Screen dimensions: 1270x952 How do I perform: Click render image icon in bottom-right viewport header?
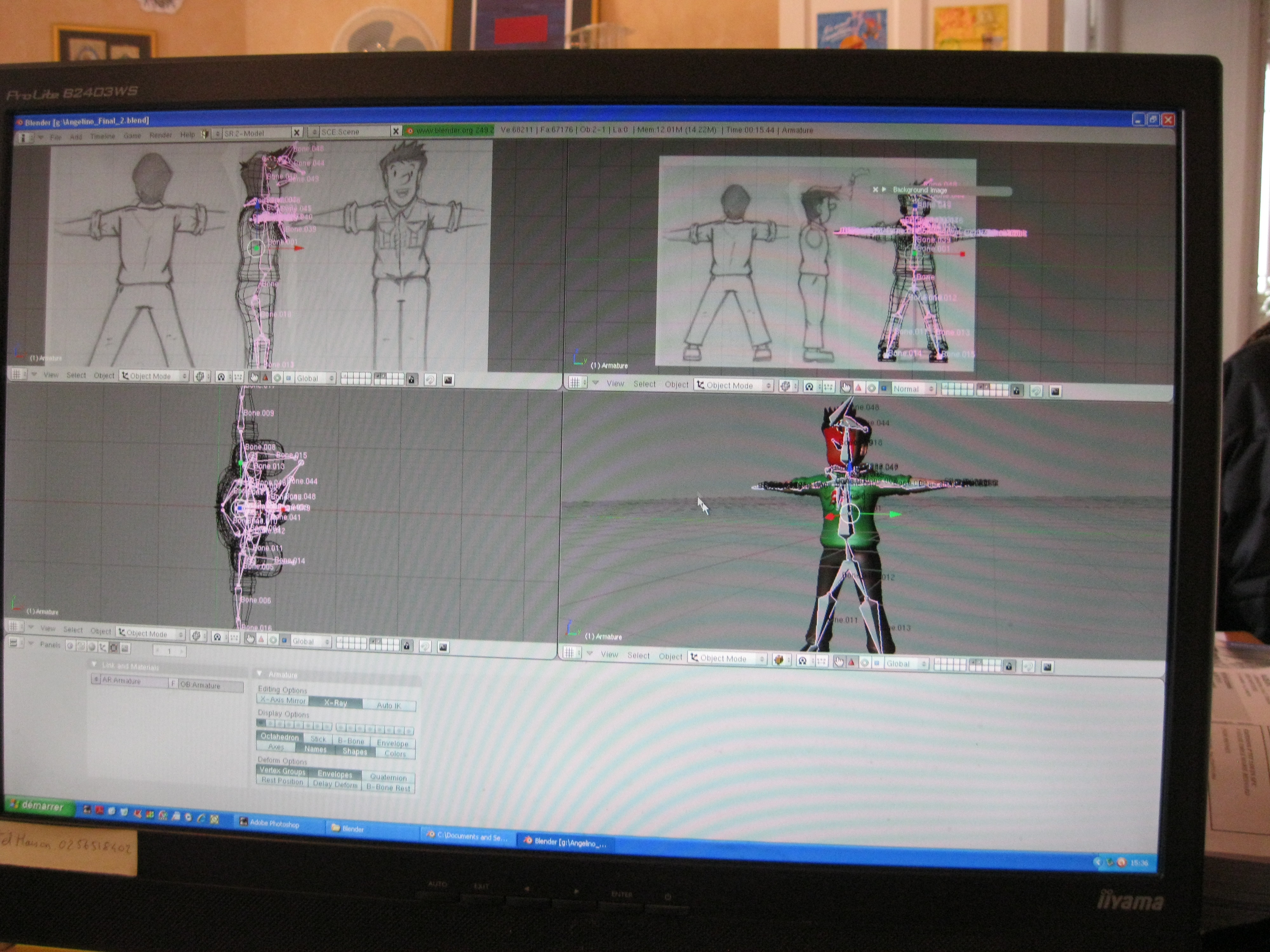(x=1047, y=667)
